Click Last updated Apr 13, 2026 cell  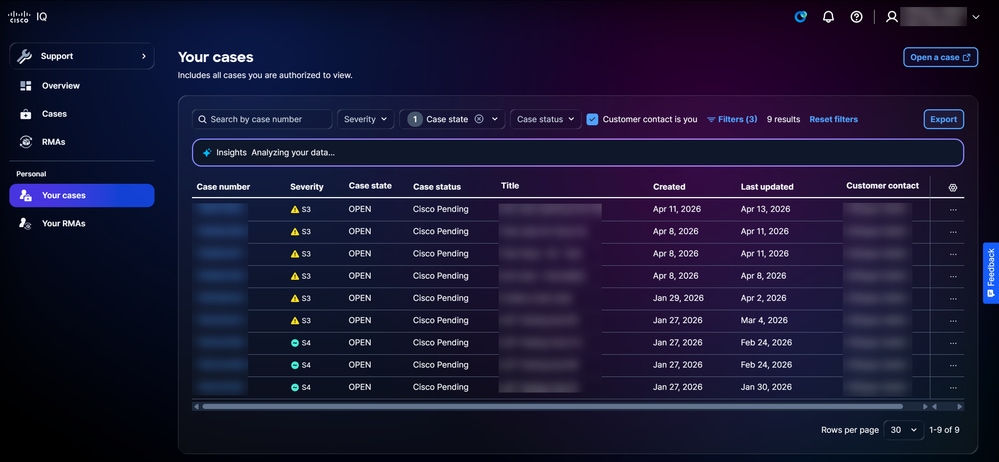pos(765,209)
